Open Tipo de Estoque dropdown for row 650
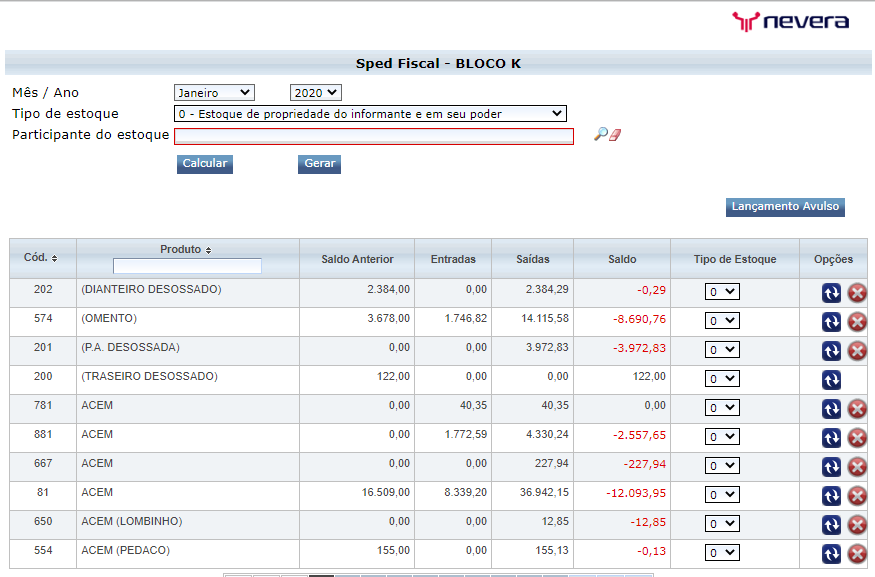Screen dimensions: 875x577 [x=722, y=524]
